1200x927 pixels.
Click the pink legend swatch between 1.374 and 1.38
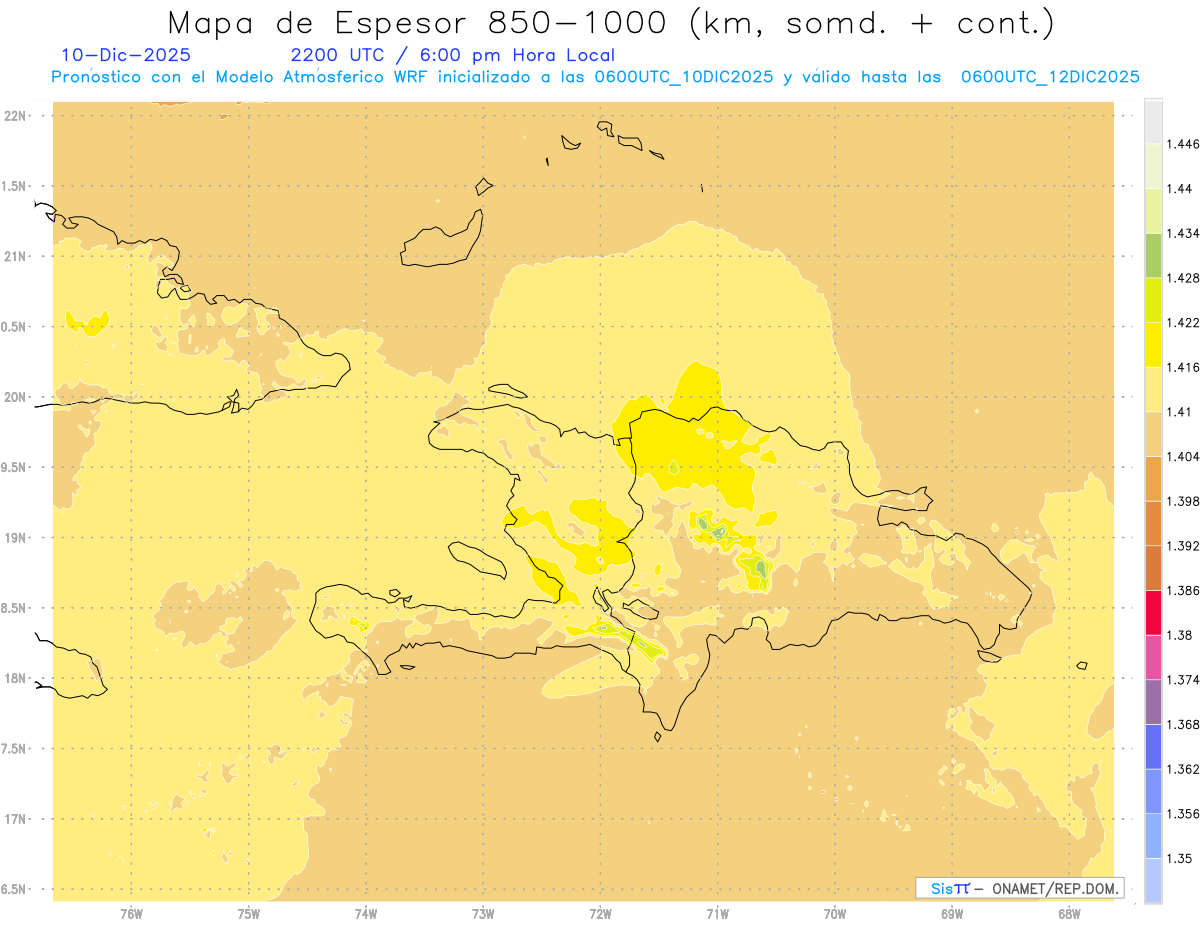point(1153,657)
